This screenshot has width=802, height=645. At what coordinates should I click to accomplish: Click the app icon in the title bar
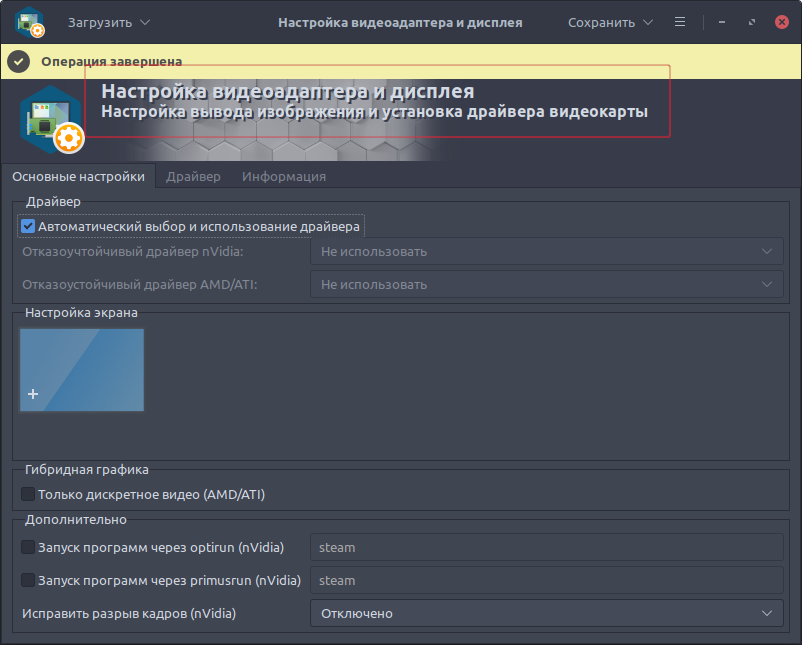pyautogui.click(x=30, y=23)
